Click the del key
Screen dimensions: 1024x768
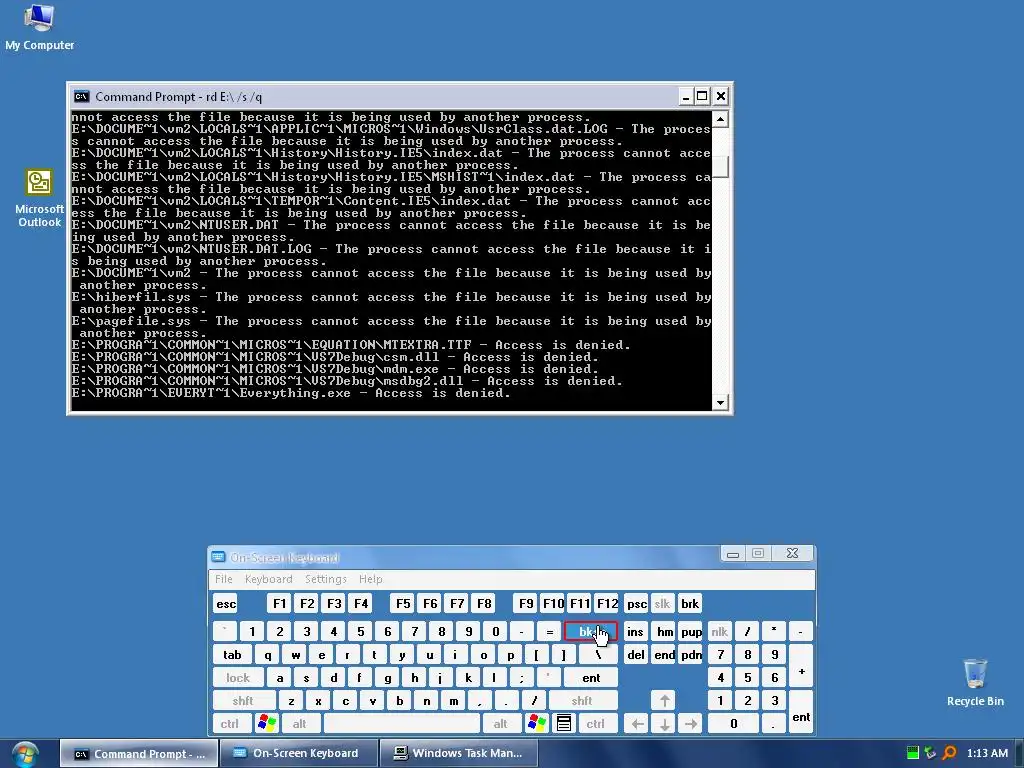click(x=636, y=655)
